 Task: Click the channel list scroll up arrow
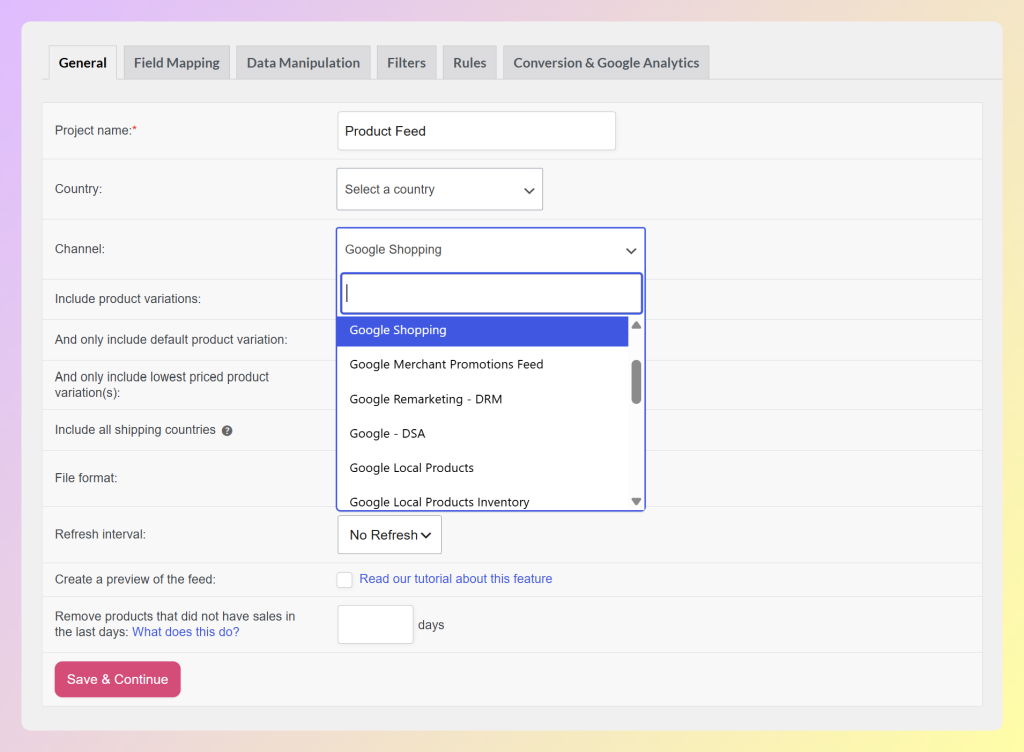(636, 325)
